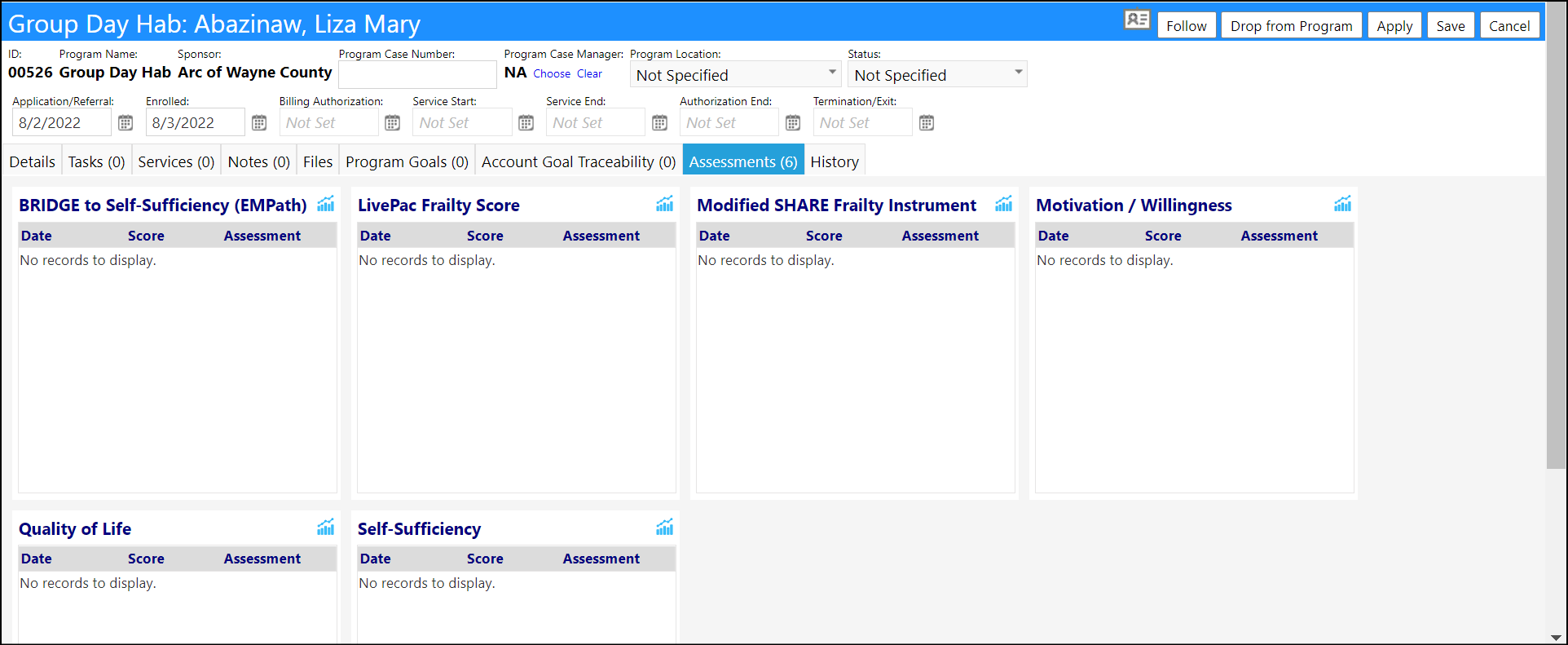Click the Authorization End date field
Viewport: 1568px width, 645px height.
[729, 122]
